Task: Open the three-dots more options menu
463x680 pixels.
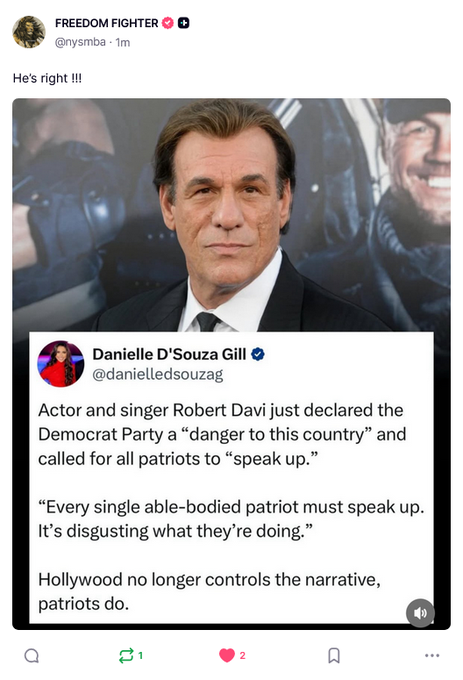Action: point(432,655)
